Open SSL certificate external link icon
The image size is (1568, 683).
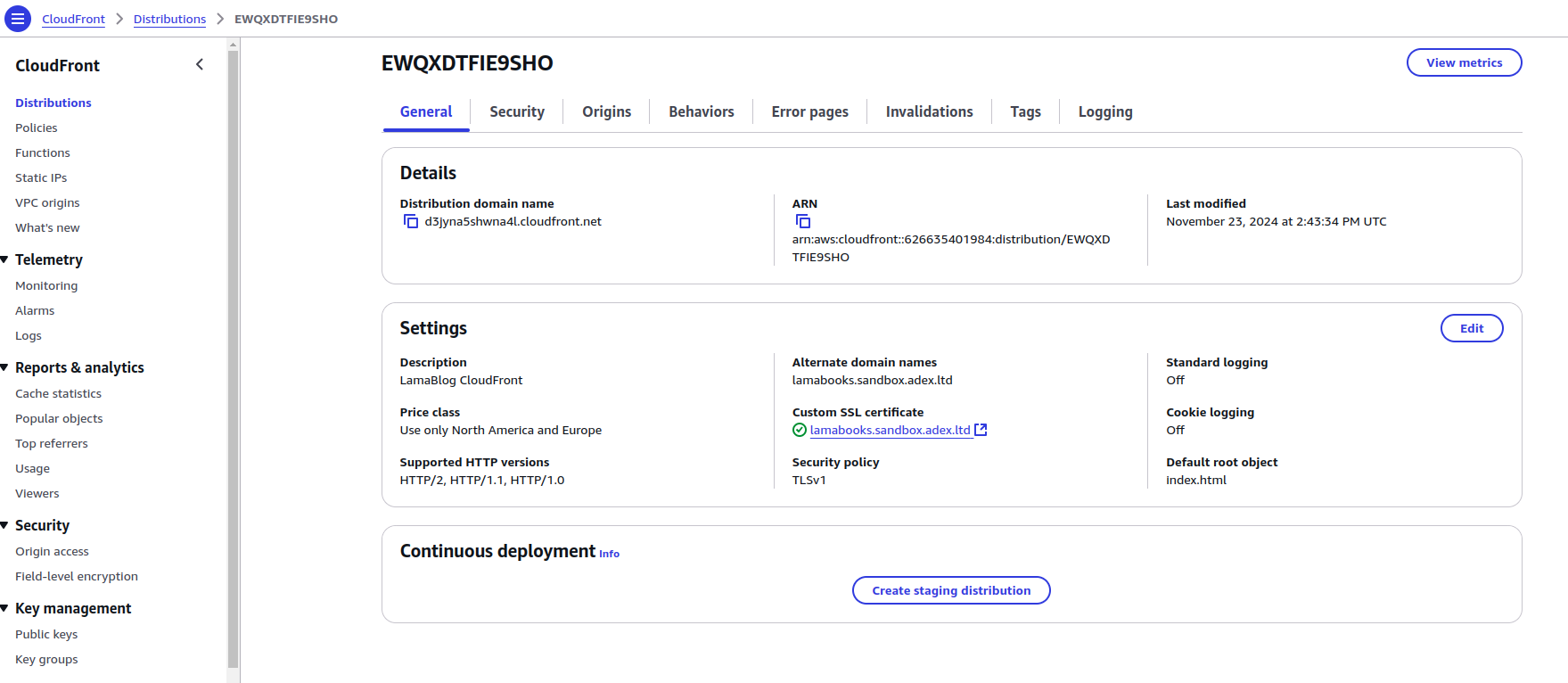[x=981, y=430]
